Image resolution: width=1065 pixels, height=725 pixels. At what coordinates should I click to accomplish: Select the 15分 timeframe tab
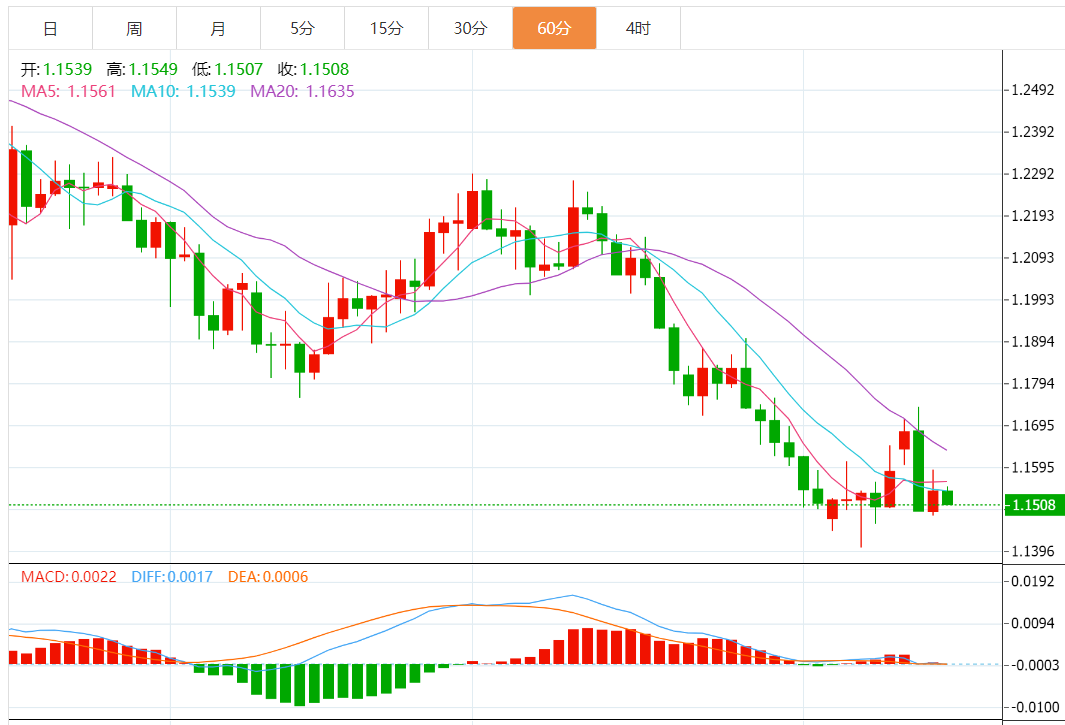[386, 29]
